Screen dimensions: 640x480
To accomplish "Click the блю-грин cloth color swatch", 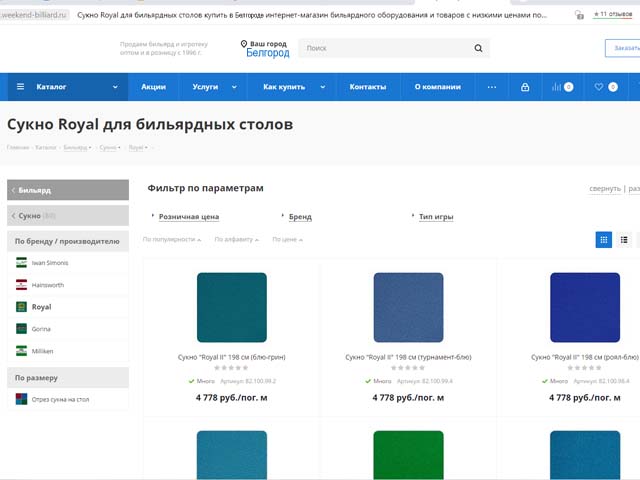I will tap(232, 307).
